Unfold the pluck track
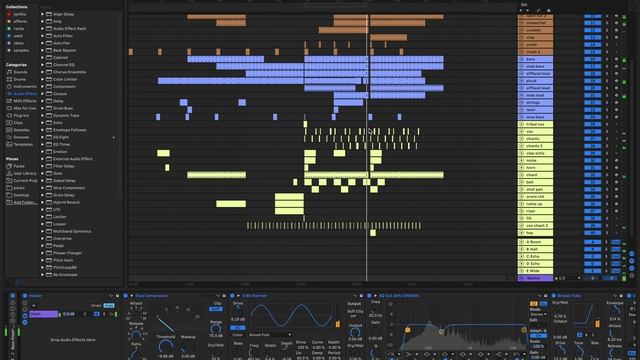The height and width of the screenshot is (360, 640). (x=522, y=81)
